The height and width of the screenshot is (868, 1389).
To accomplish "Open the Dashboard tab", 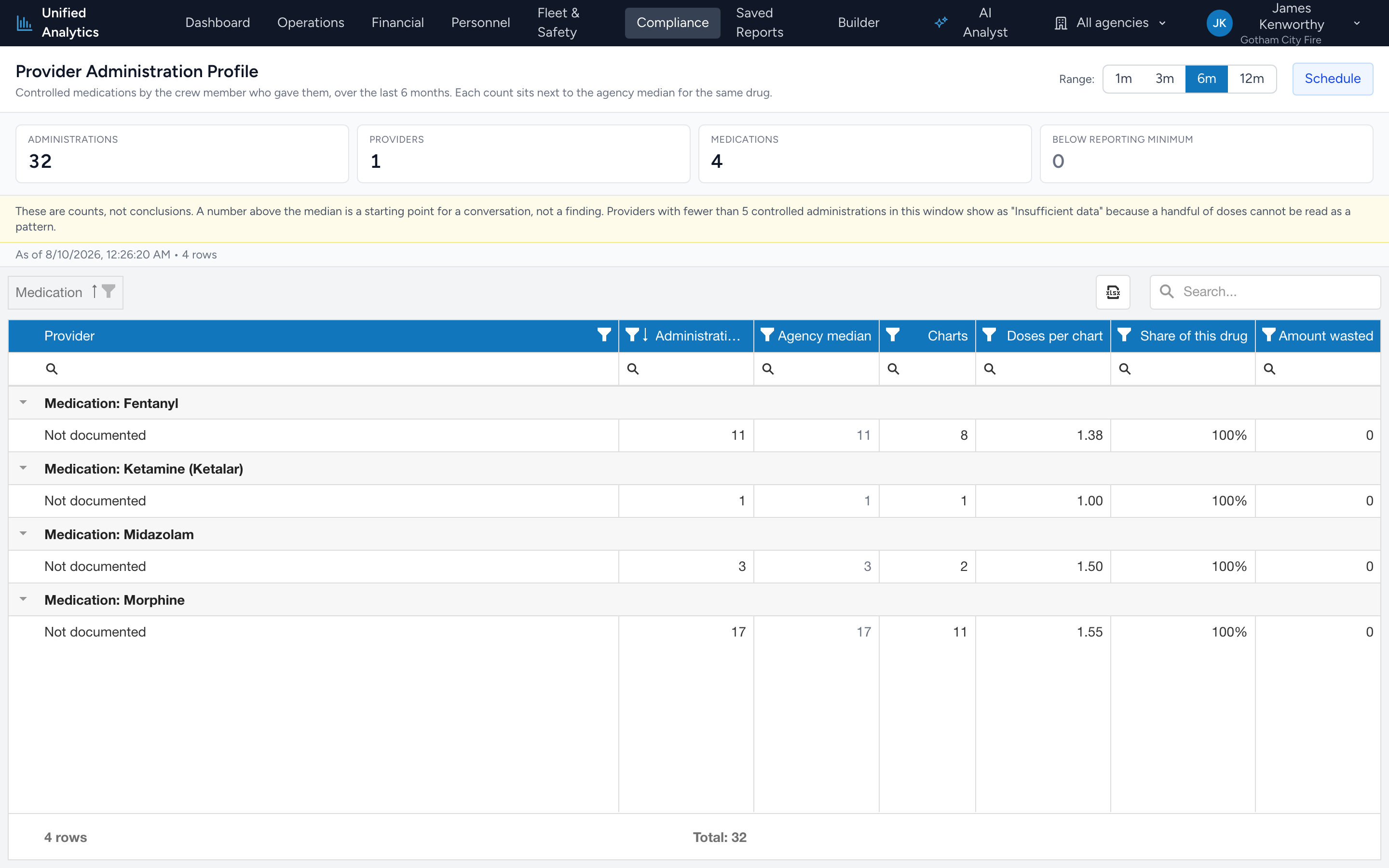I will click(x=218, y=23).
